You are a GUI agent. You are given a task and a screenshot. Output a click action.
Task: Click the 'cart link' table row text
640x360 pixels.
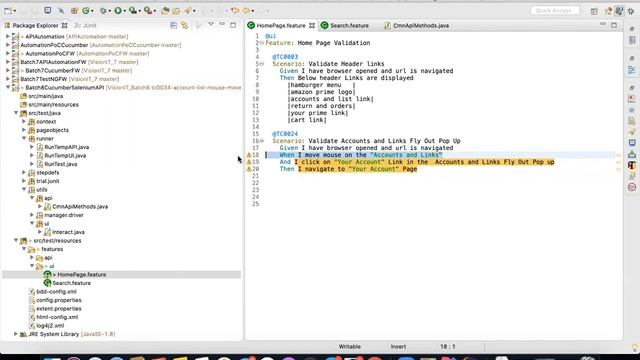(x=307, y=120)
